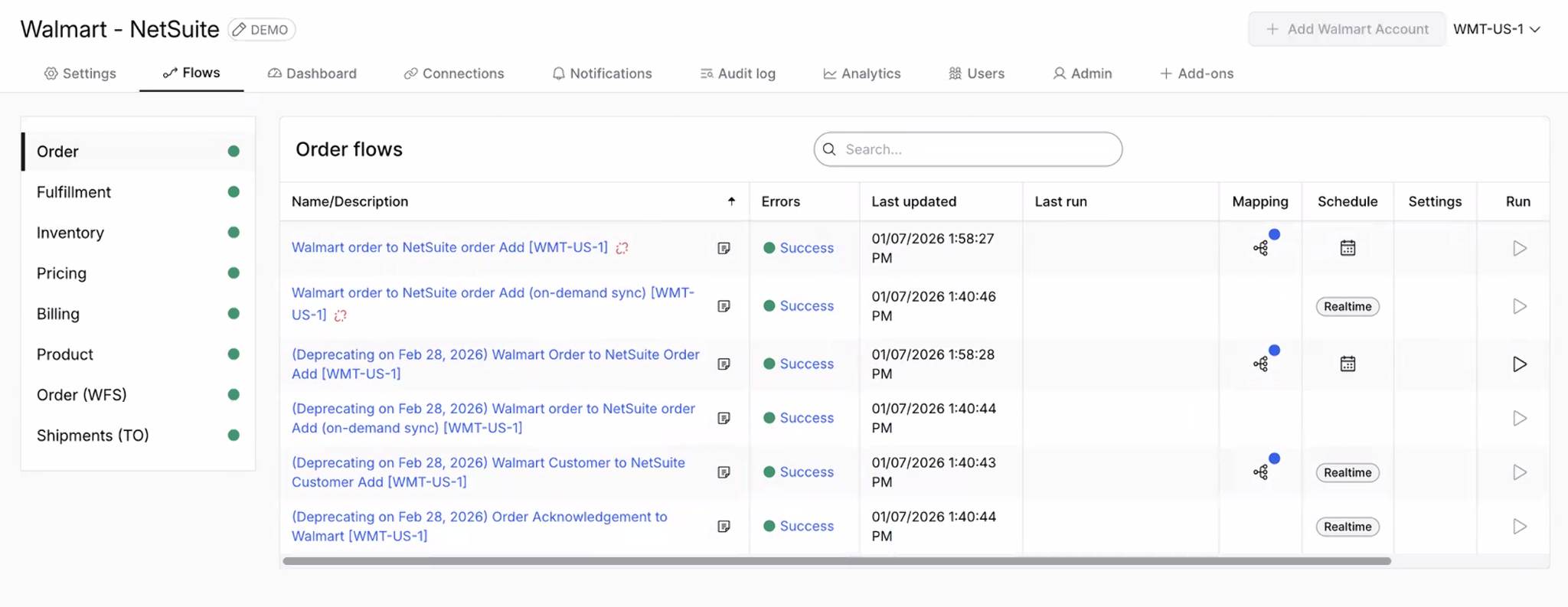Sort by Name/Description using the arrow icon

731,201
